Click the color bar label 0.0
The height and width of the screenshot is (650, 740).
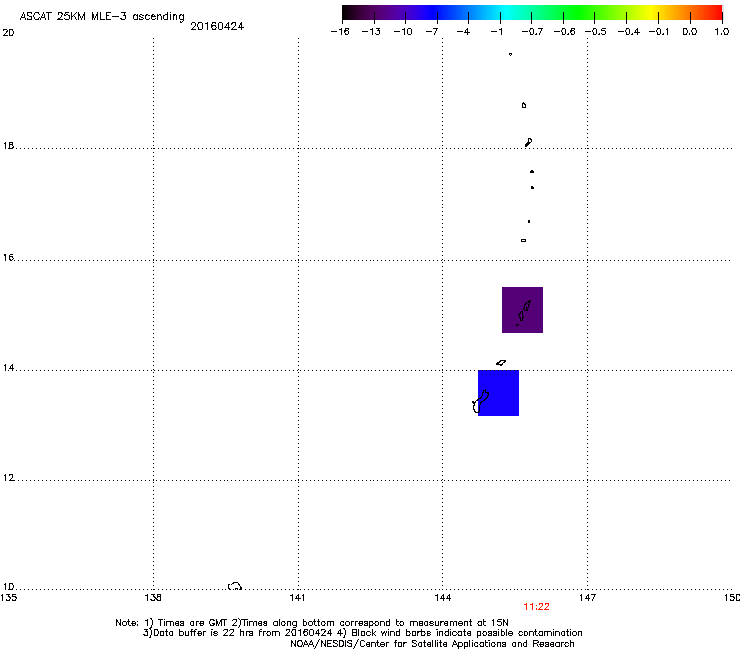690,32
